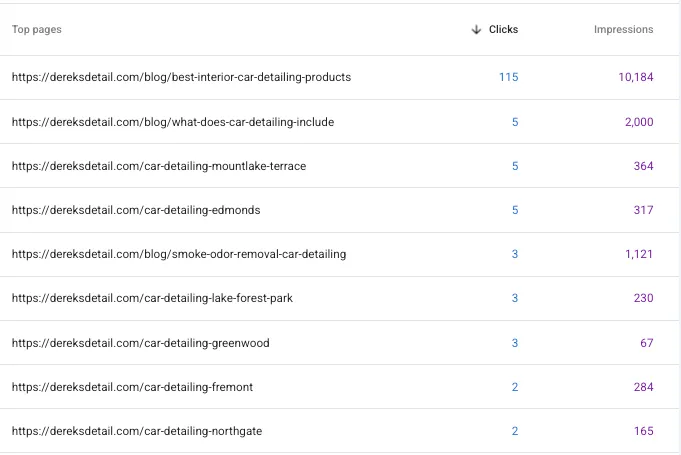681x455 pixels.
Task: Click the 364 impressions value
Action: click(643, 166)
